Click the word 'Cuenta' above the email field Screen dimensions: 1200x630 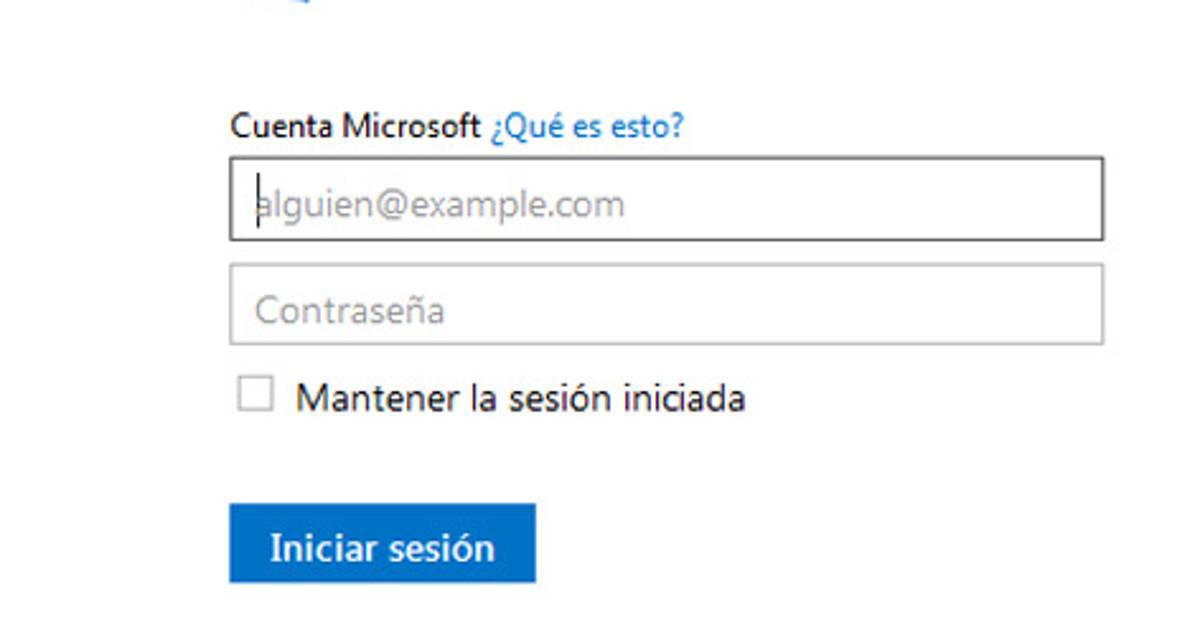click(284, 127)
